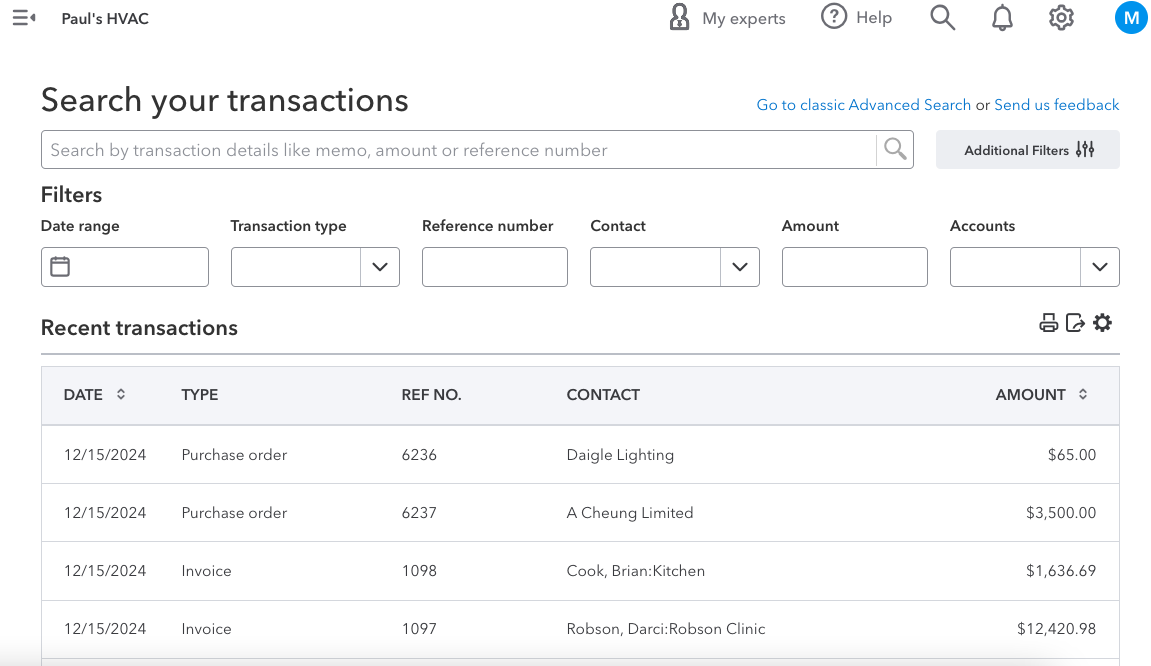This screenshot has width=1151, height=666.
Task: Expand the Transaction type dropdown
Action: (379, 267)
